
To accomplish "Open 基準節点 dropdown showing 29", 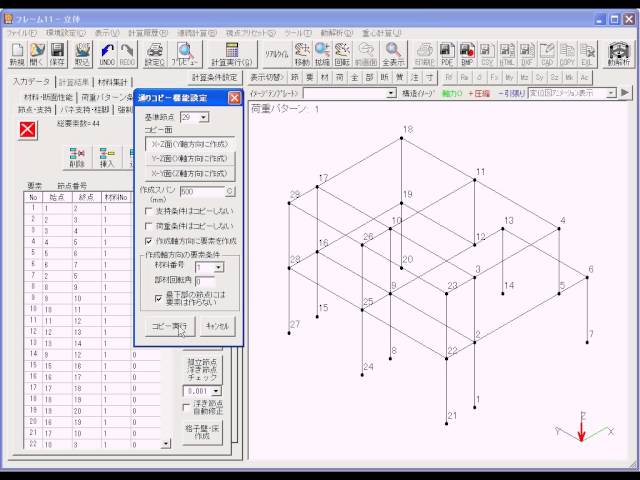I will pos(203,118).
